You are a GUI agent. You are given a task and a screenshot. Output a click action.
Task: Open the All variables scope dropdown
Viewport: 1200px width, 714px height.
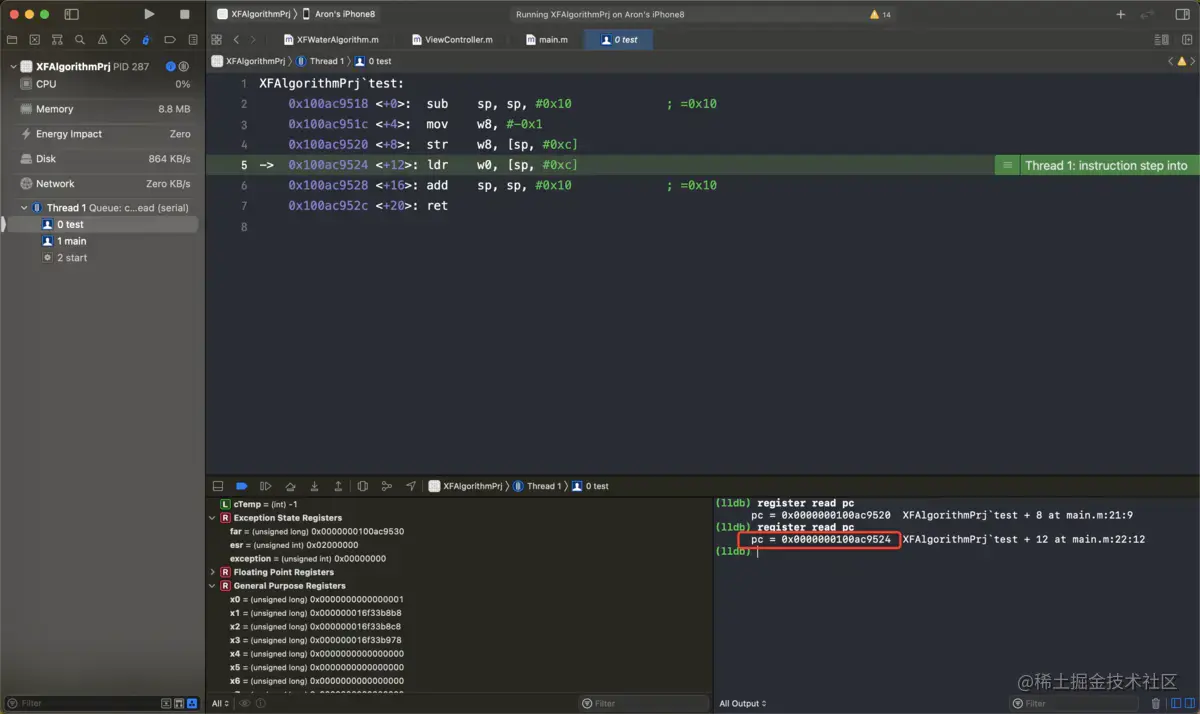221,704
